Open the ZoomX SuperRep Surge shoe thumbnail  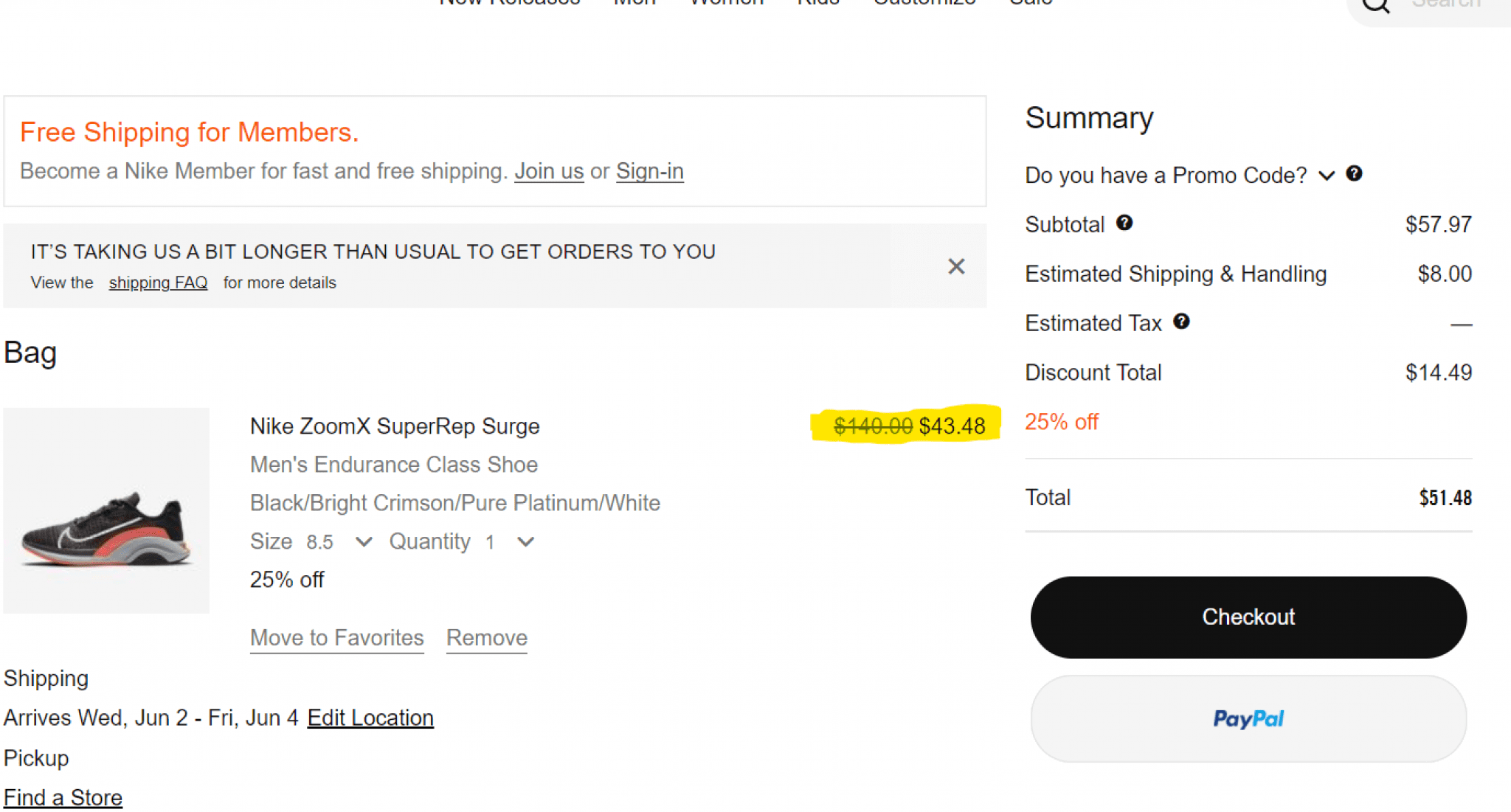coord(106,510)
